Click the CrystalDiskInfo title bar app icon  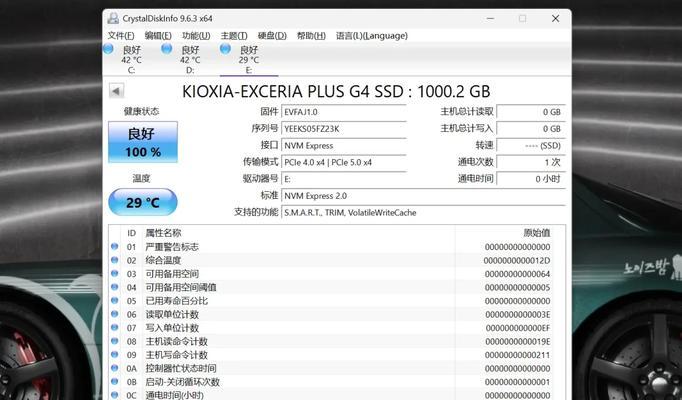[x=113, y=18]
